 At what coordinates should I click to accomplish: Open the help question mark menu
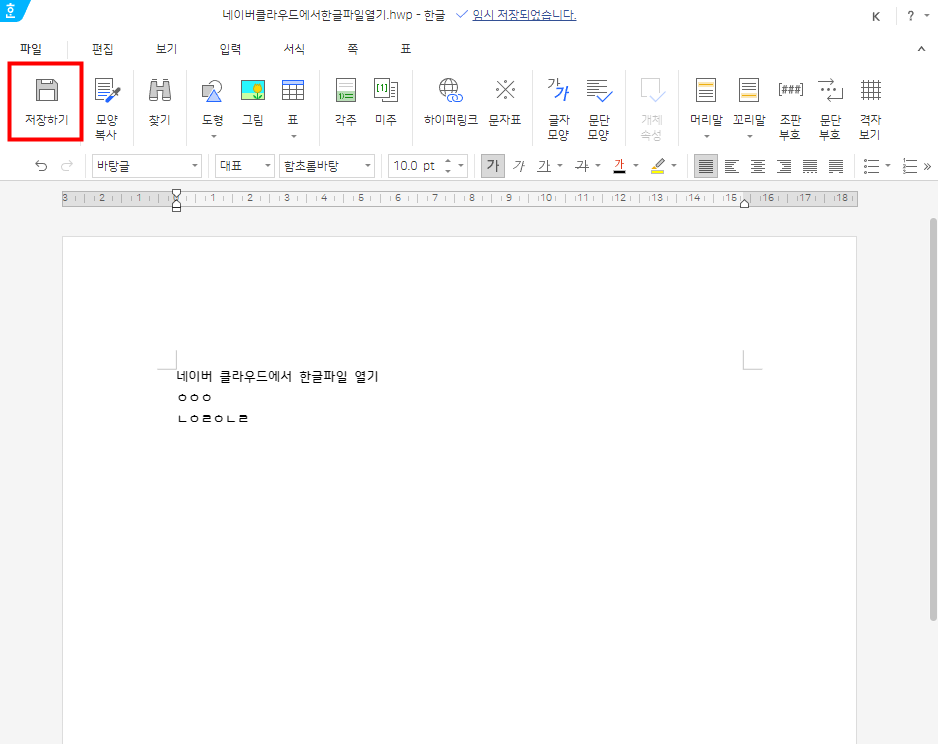tap(910, 16)
